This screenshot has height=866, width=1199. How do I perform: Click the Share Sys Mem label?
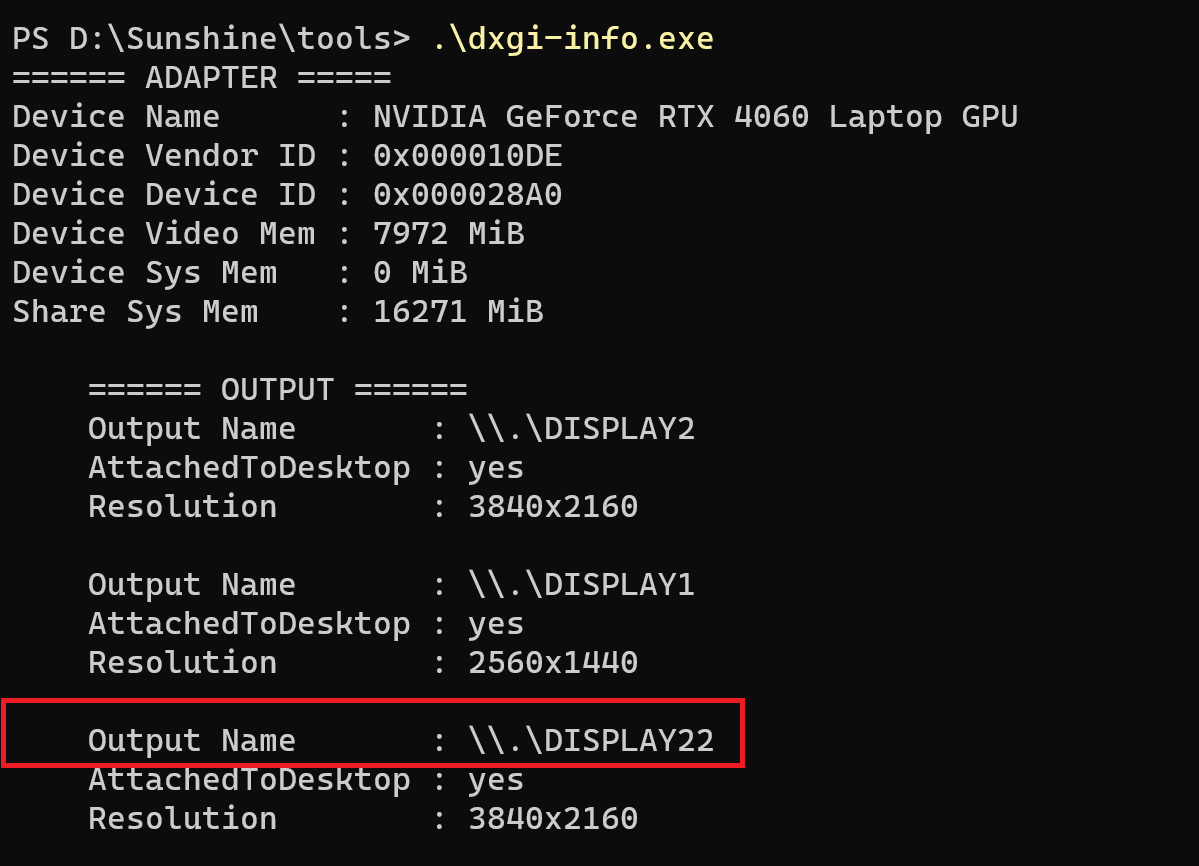point(135,312)
